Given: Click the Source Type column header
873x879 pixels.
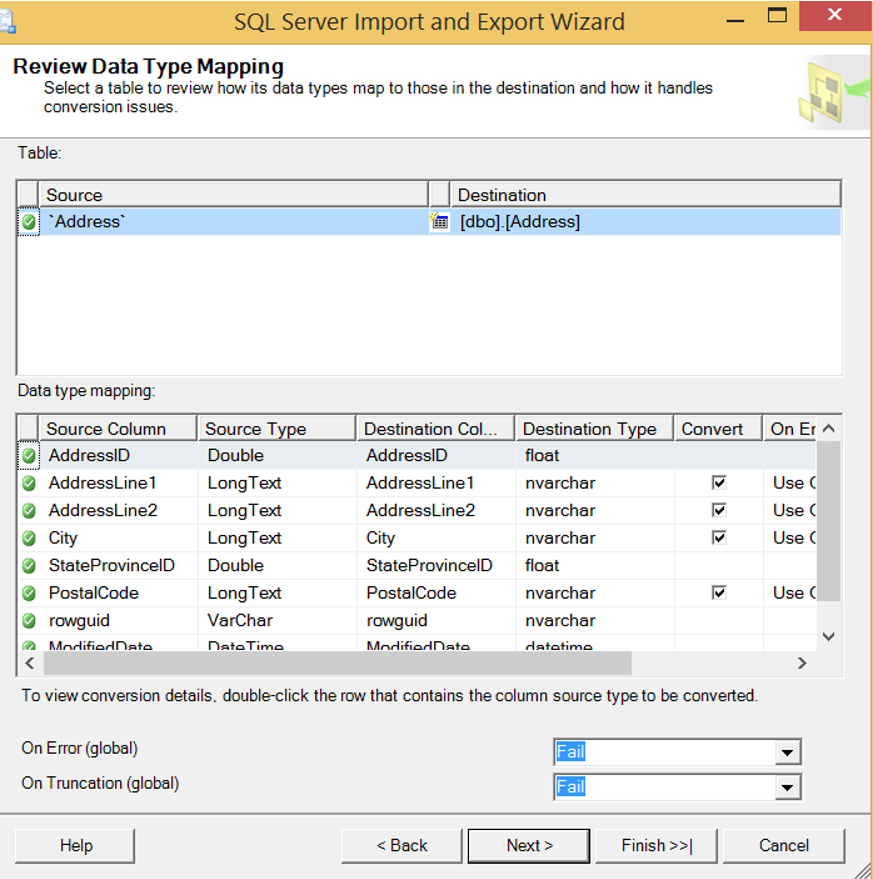Looking at the screenshot, I should (x=276, y=429).
